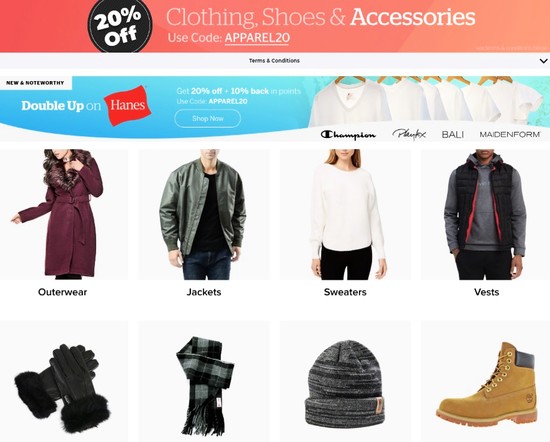Select the burgundy coat Outerwear thumbnail

64,214
